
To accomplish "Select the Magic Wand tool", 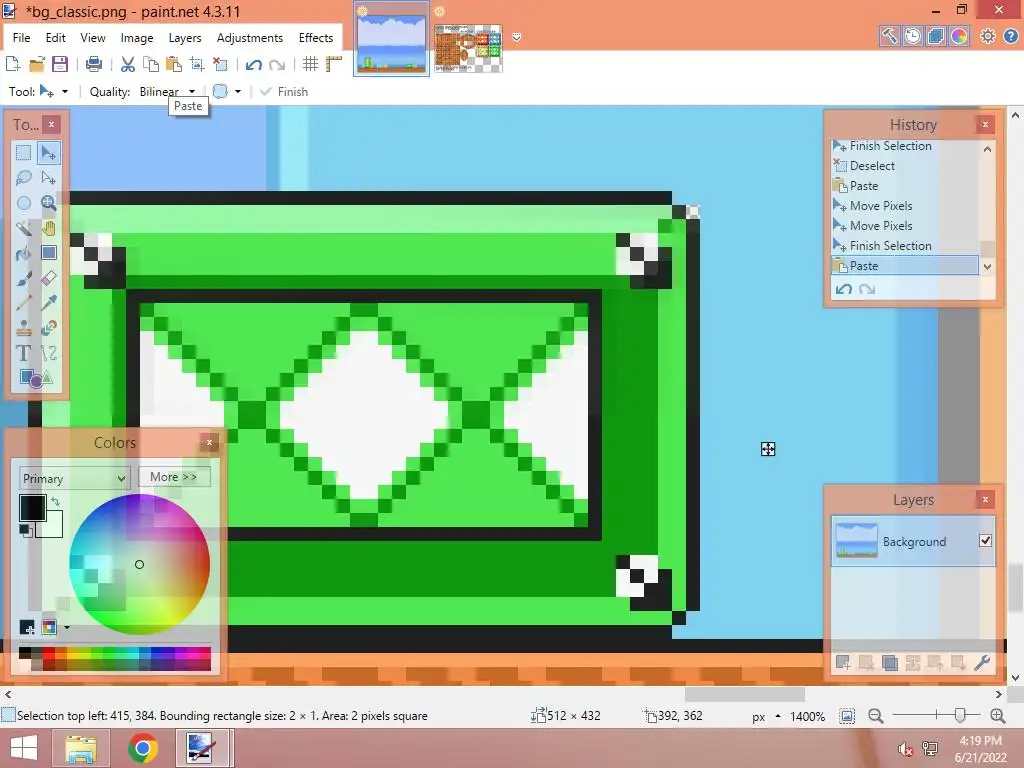I will click(x=24, y=228).
